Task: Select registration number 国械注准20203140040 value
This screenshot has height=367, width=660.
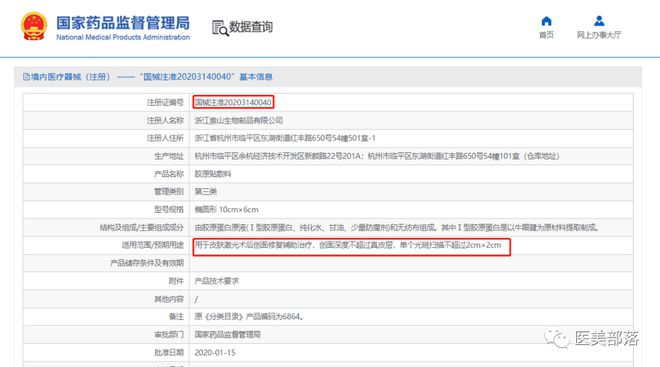Action: coord(233,102)
